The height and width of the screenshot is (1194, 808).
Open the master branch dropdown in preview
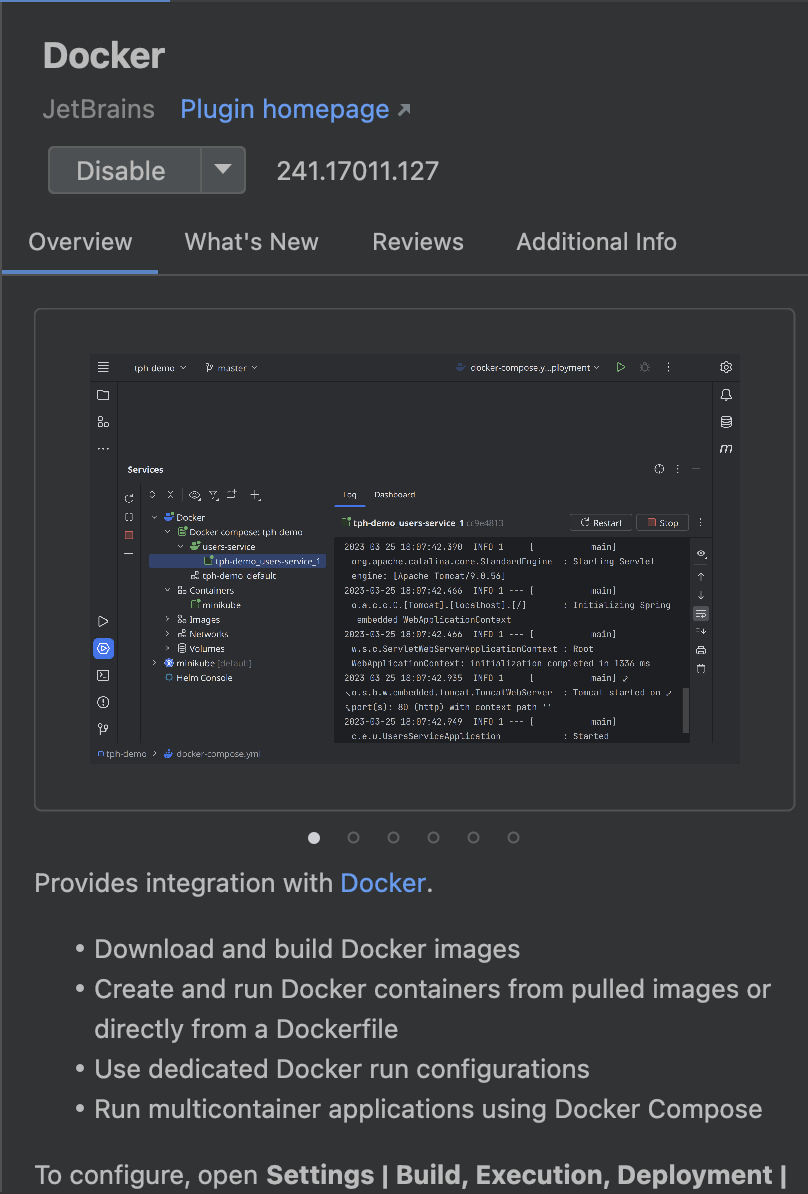231,368
